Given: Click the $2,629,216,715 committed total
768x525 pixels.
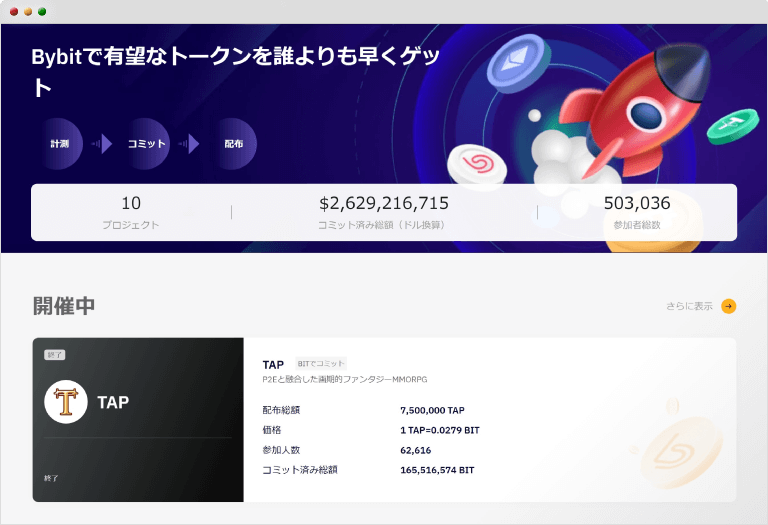Looking at the screenshot, I should point(384,203).
